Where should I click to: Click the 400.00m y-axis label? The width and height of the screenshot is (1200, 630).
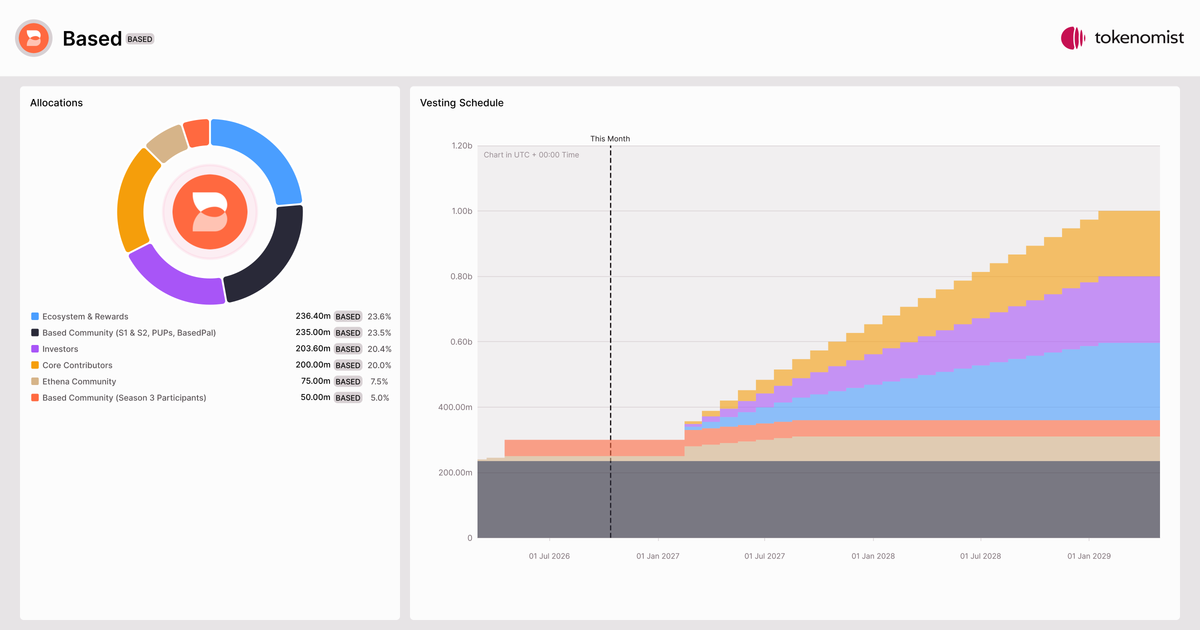(455, 407)
